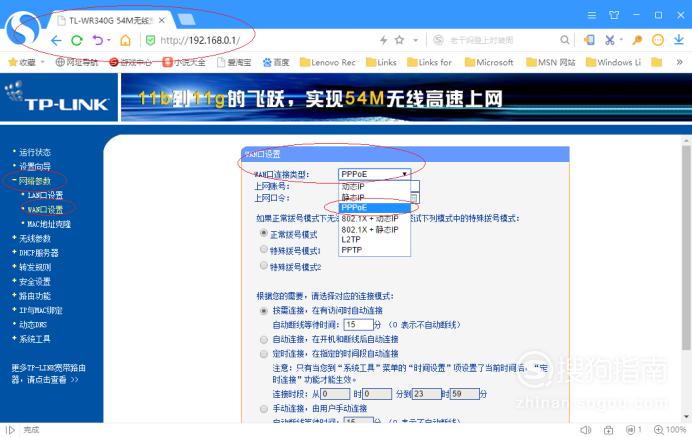Click the yellow star 收藏 favorites button

[x=22, y=62]
